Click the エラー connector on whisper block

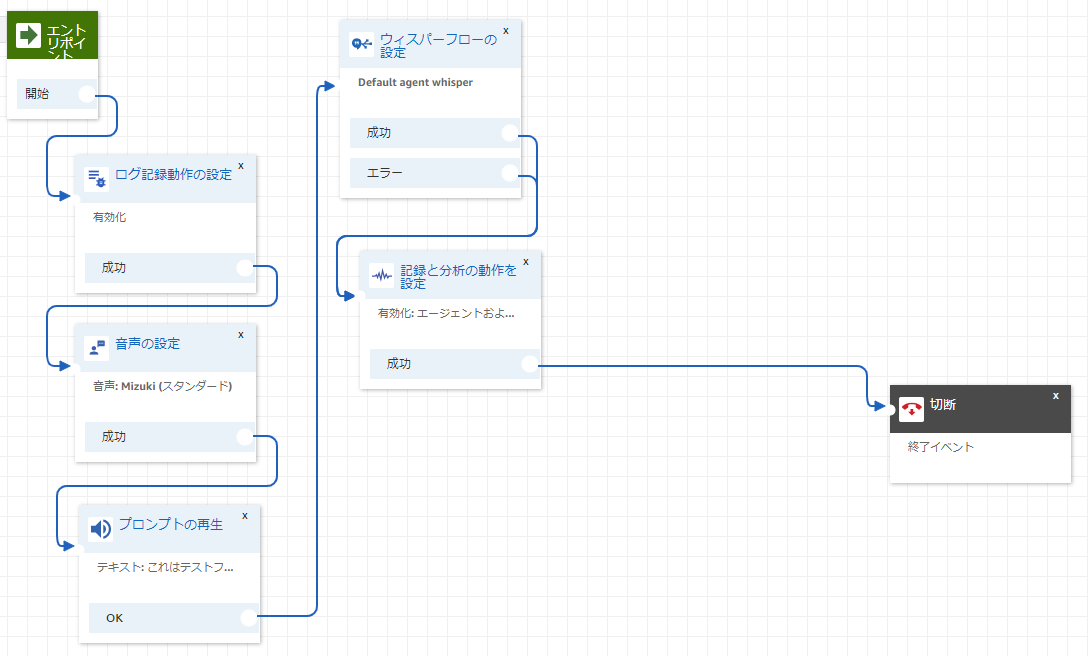[x=510, y=173]
